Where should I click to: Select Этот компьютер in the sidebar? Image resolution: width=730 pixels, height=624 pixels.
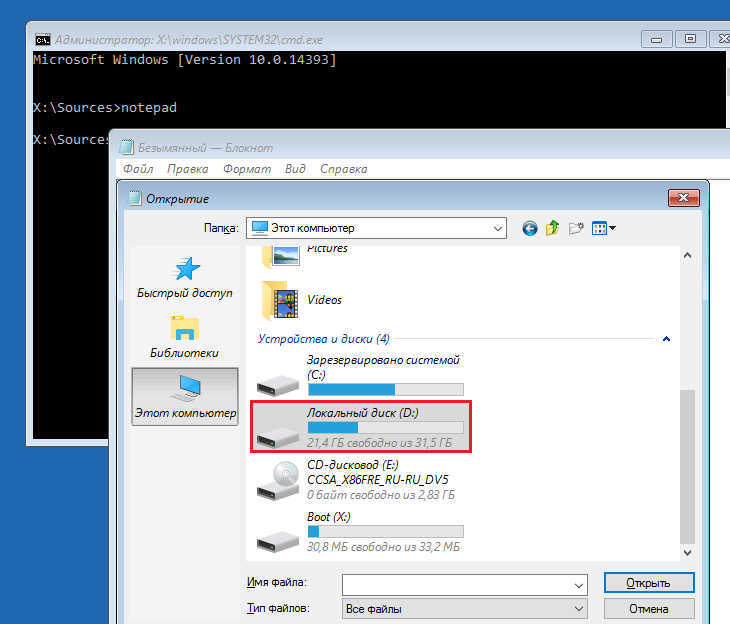(185, 396)
